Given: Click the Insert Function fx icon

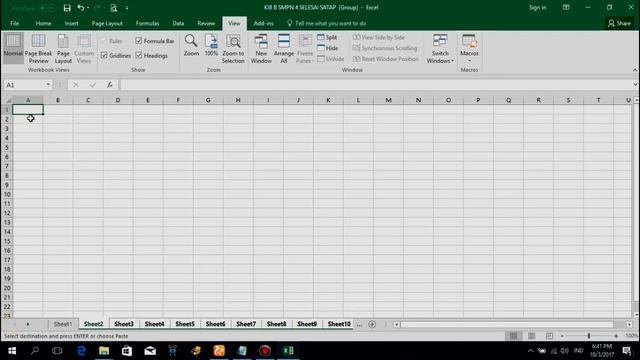Looking at the screenshot, I should tap(109, 85).
